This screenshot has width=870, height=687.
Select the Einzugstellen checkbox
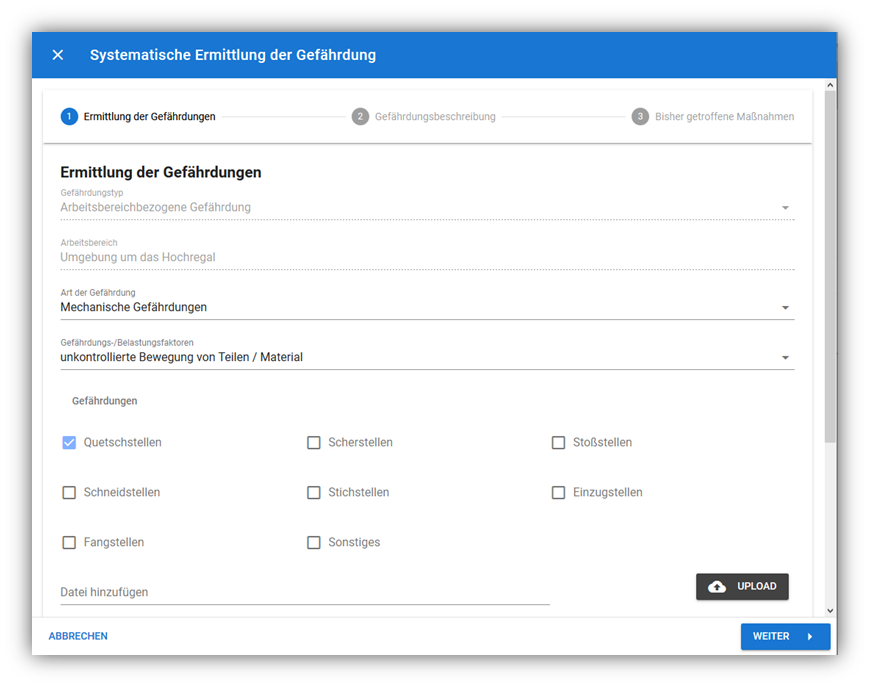click(559, 492)
